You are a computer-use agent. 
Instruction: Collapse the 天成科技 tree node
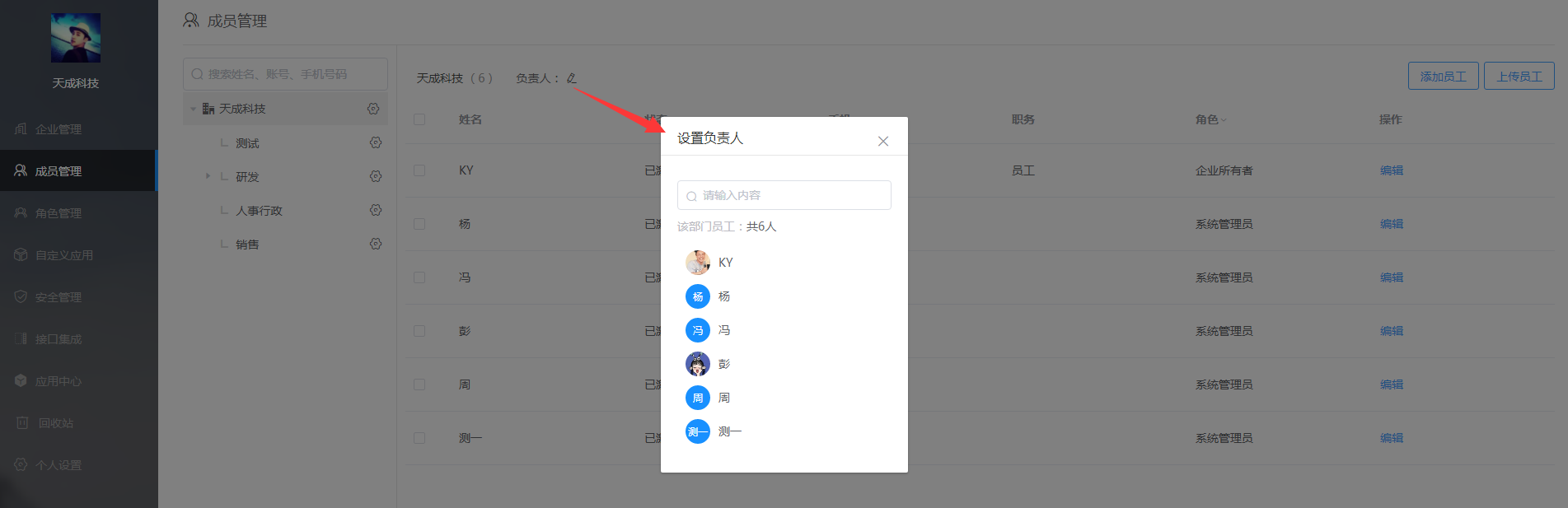(193, 109)
